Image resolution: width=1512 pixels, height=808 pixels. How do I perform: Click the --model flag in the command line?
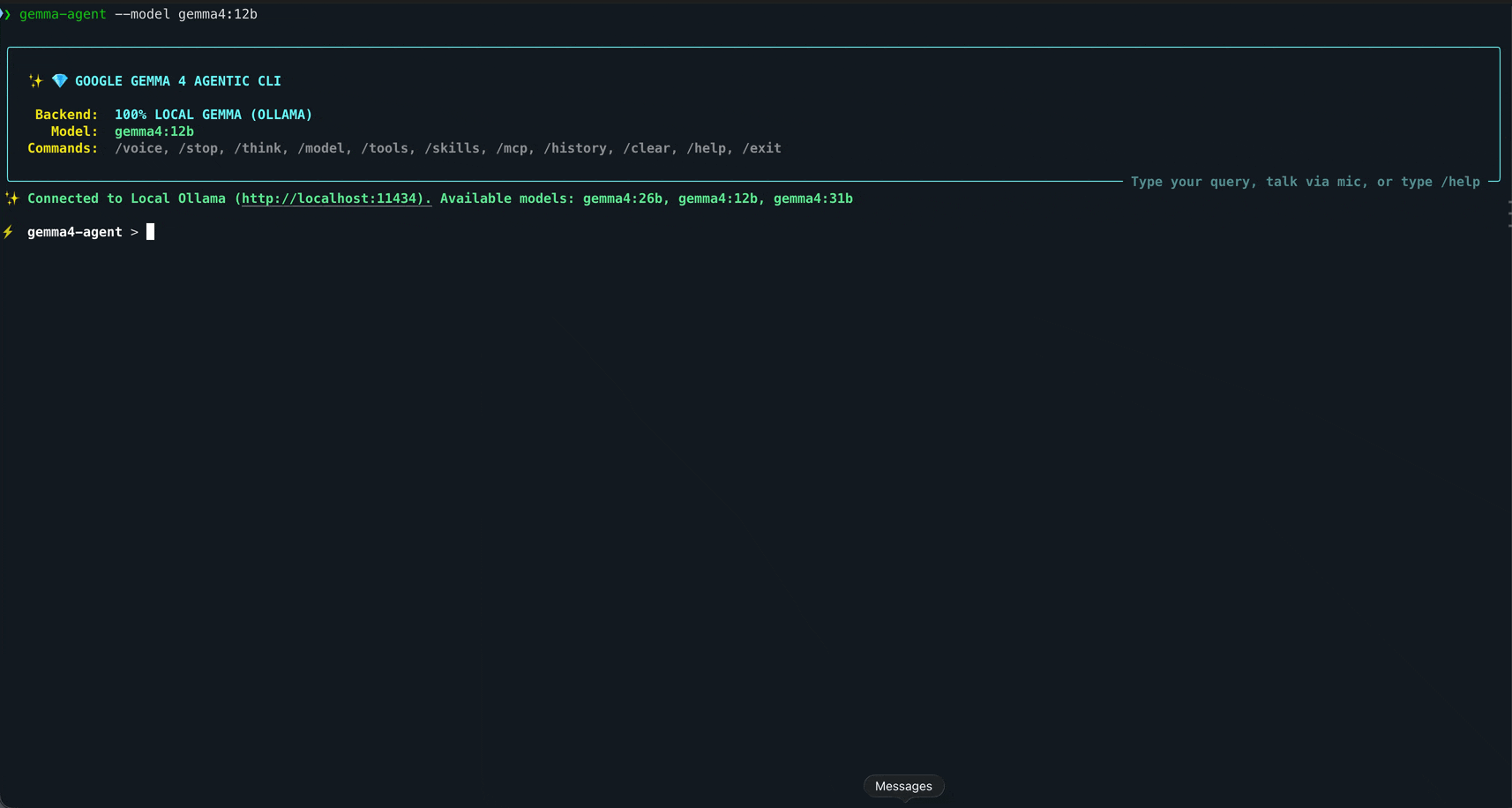(x=143, y=14)
